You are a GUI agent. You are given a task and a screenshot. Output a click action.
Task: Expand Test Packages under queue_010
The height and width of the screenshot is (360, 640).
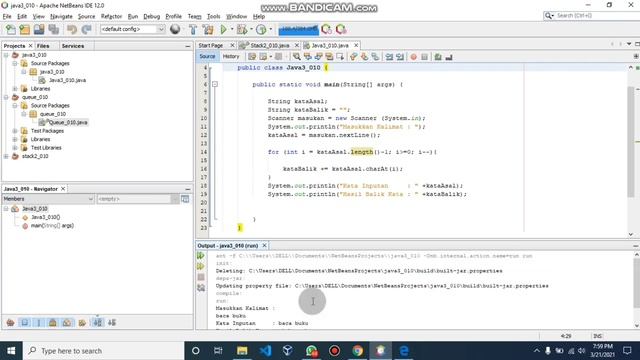click(x=15, y=131)
